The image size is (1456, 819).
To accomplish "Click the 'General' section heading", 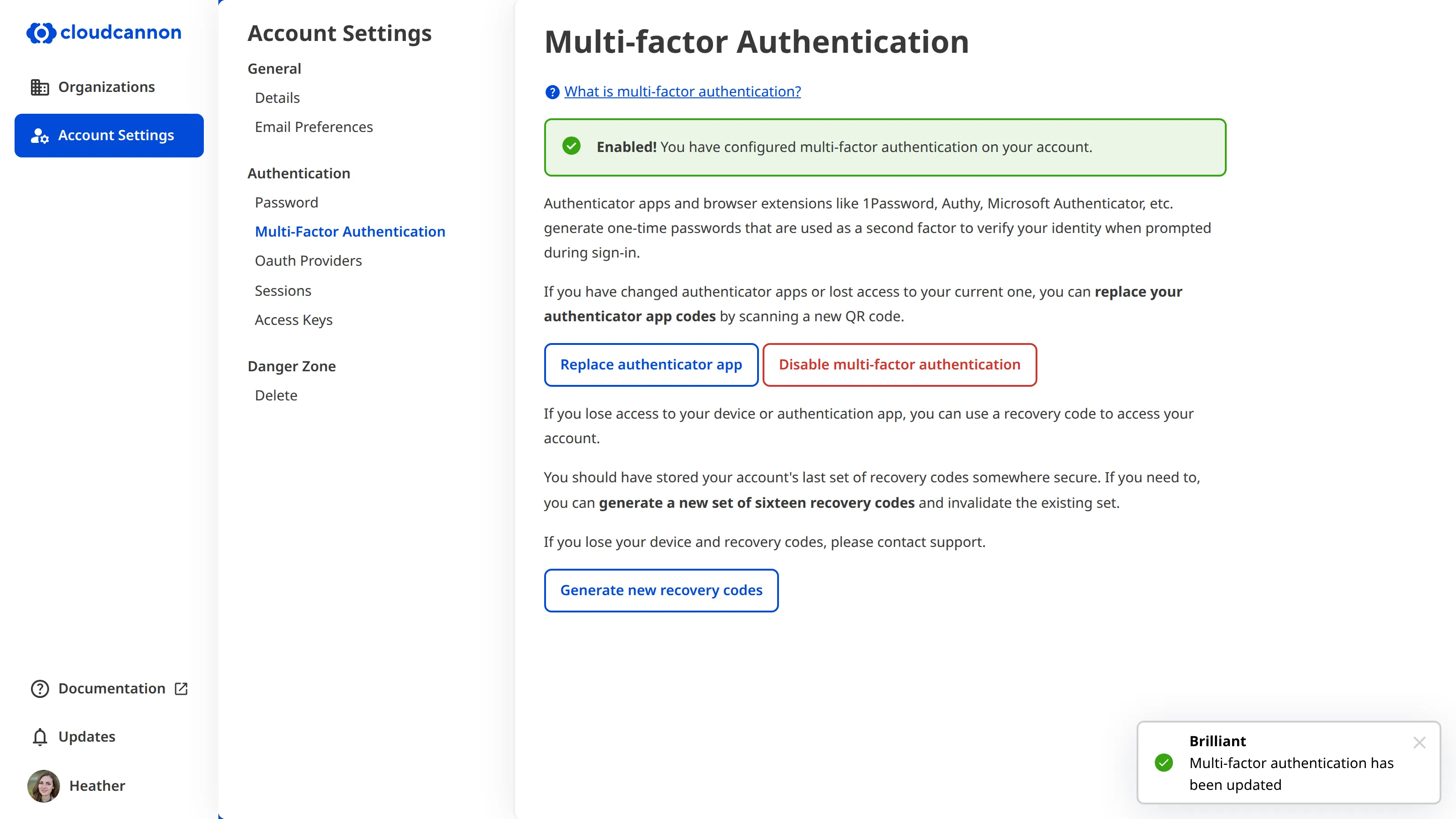I will (274, 69).
